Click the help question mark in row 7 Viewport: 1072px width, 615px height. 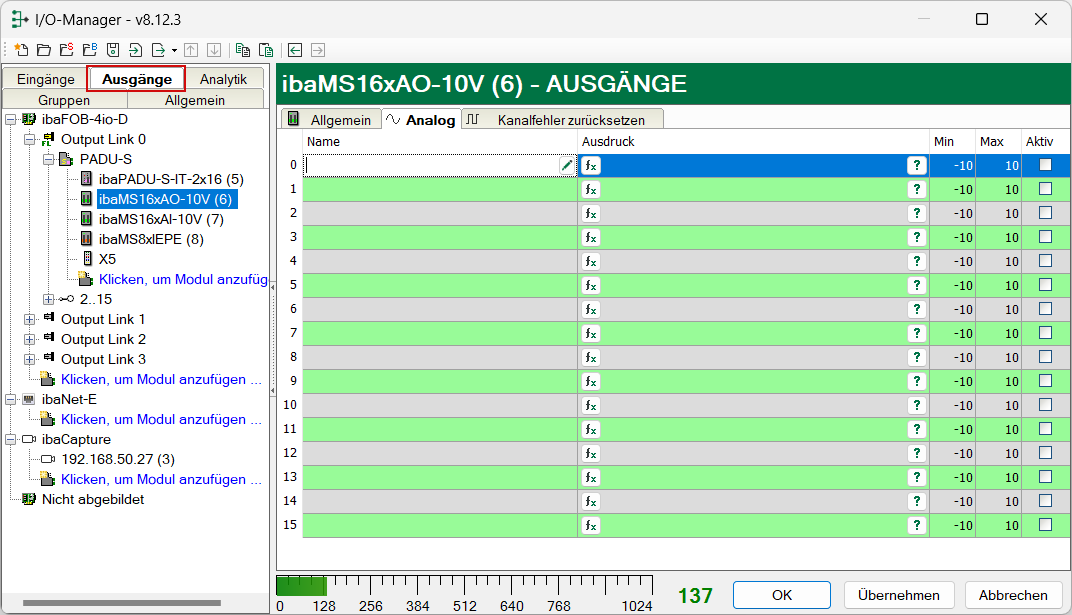pos(915,333)
